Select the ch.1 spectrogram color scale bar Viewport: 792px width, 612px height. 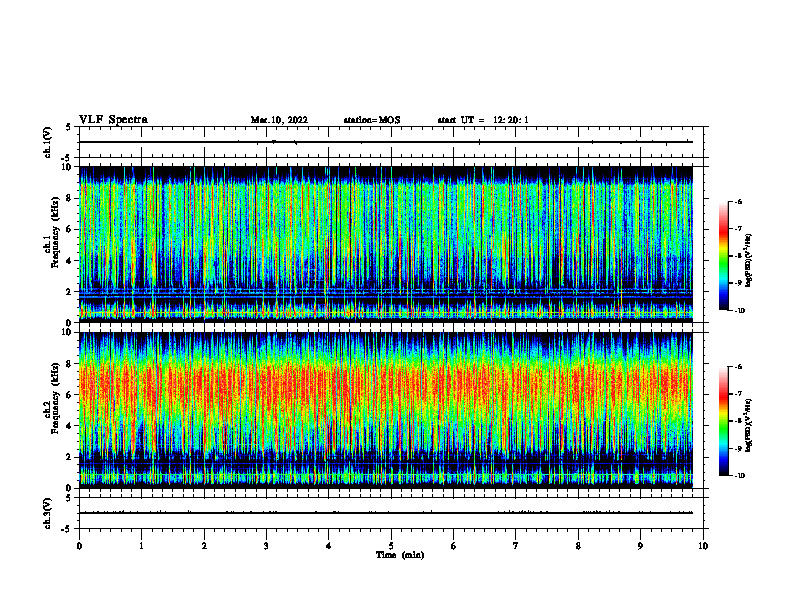(x=724, y=256)
